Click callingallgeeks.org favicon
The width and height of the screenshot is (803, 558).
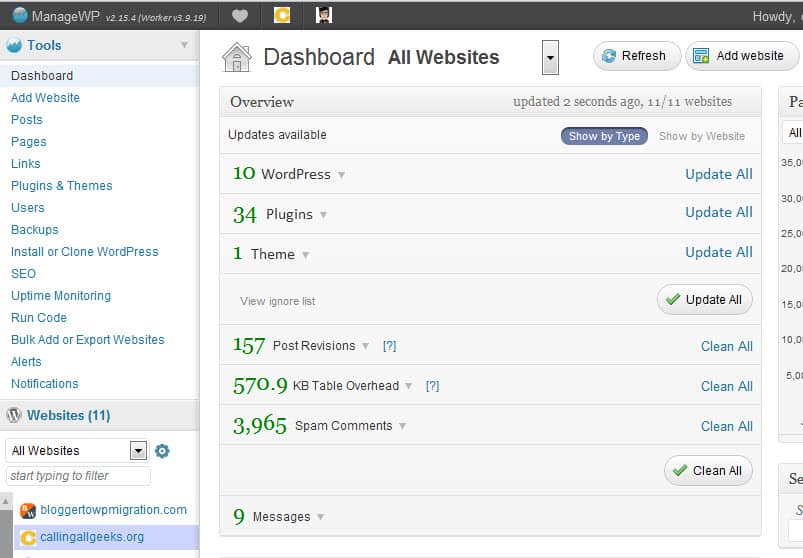28,538
